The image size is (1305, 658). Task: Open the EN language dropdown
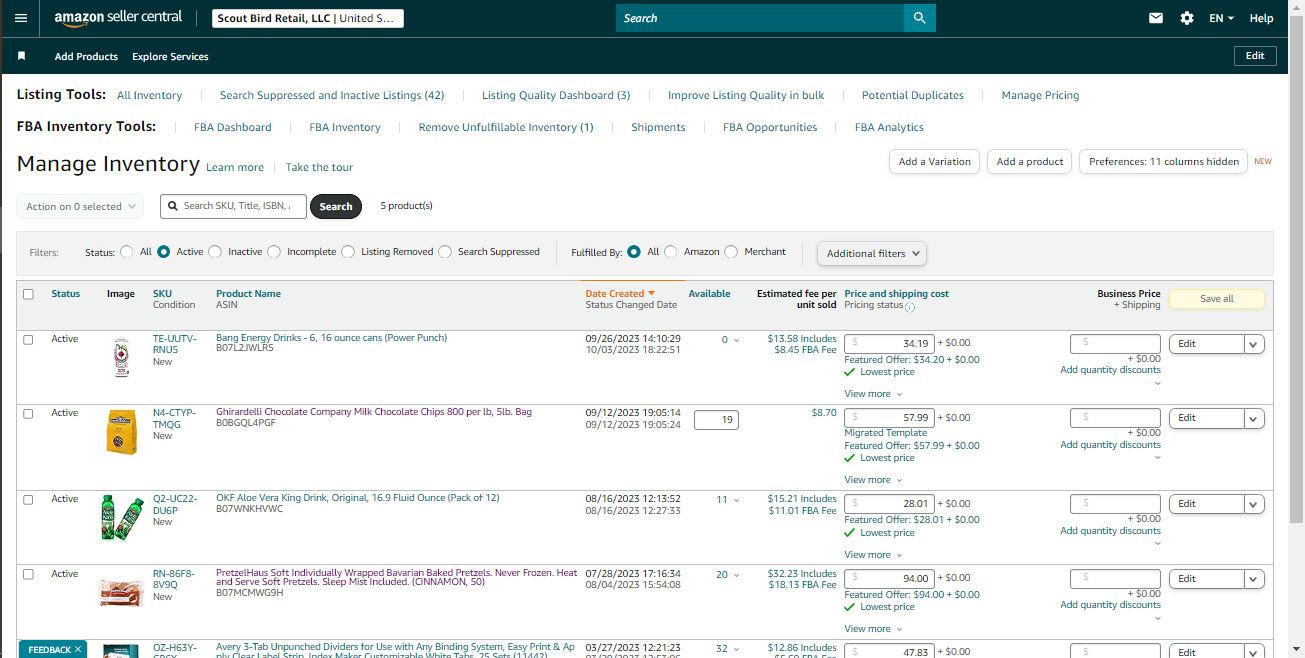coord(1221,18)
